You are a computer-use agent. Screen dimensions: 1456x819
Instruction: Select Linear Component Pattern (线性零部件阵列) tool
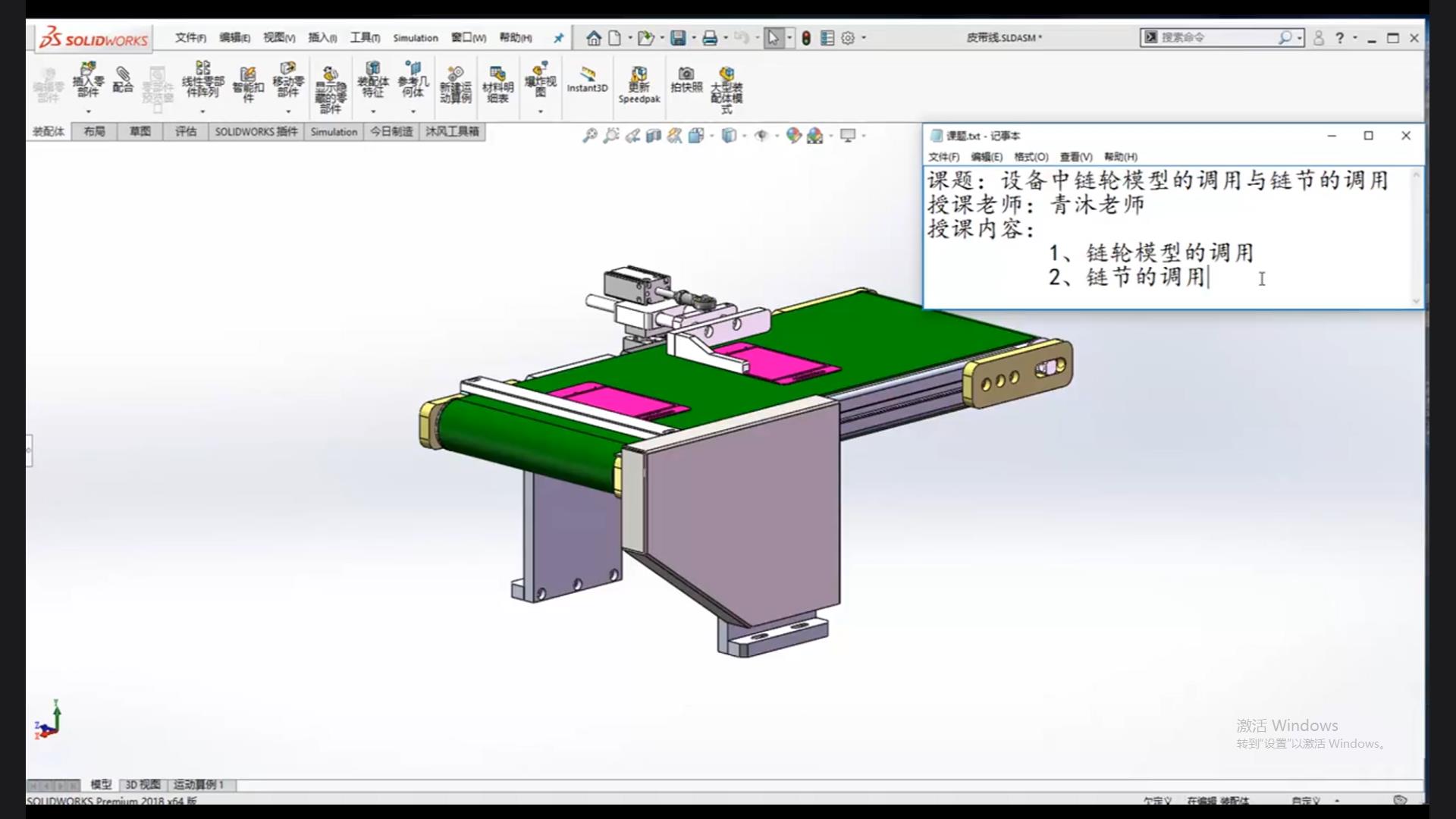click(x=202, y=79)
